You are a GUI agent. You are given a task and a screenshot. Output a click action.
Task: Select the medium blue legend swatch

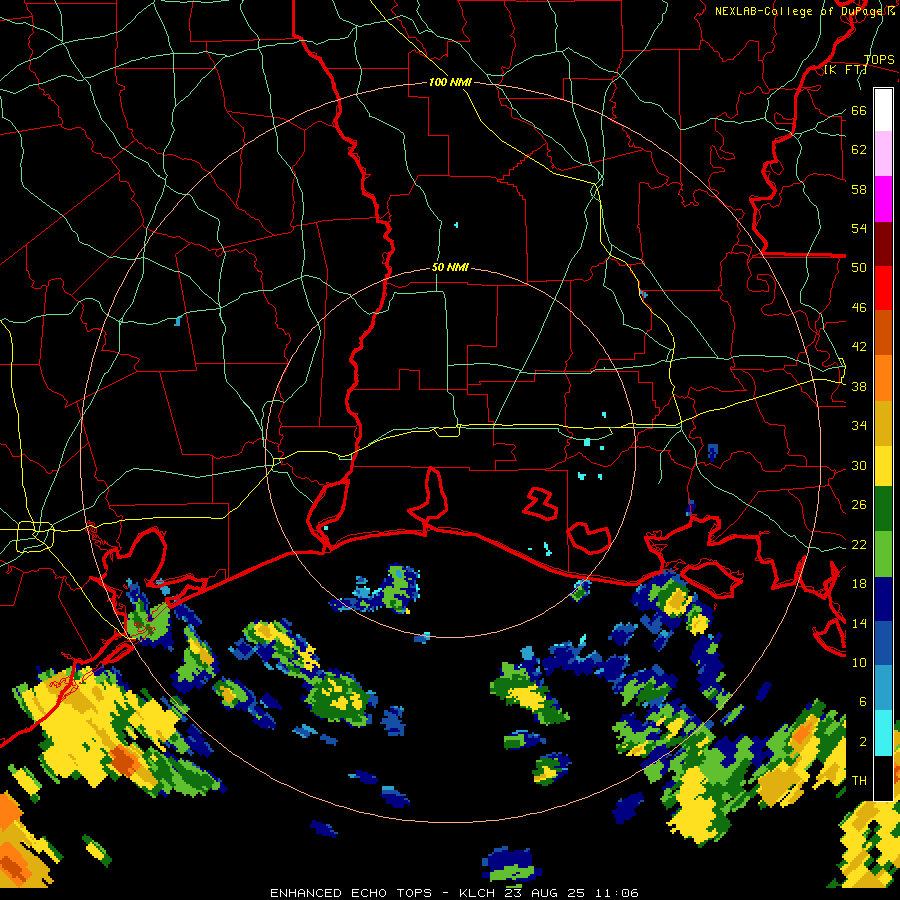(x=883, y=643)
